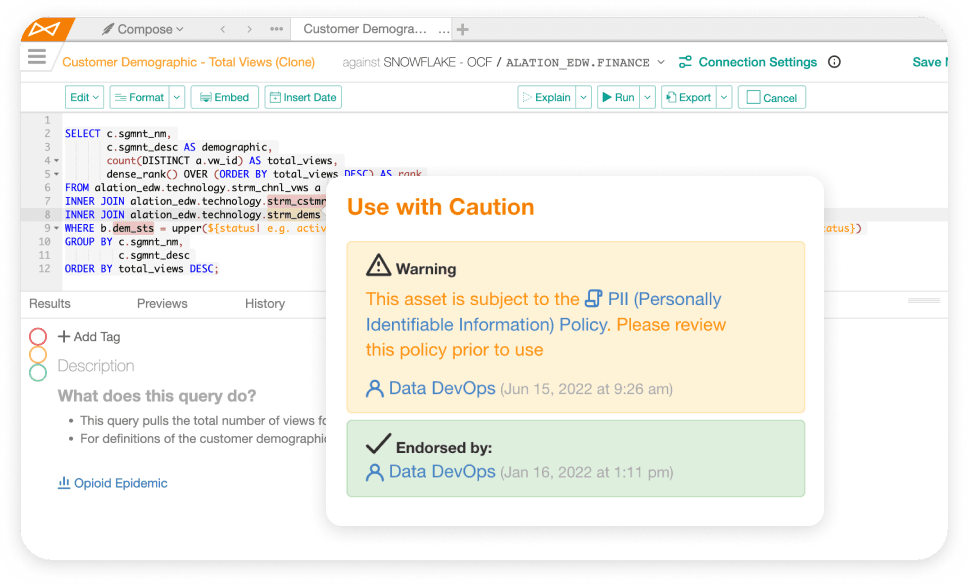Click the Alation logo icon

coord(47,29)
